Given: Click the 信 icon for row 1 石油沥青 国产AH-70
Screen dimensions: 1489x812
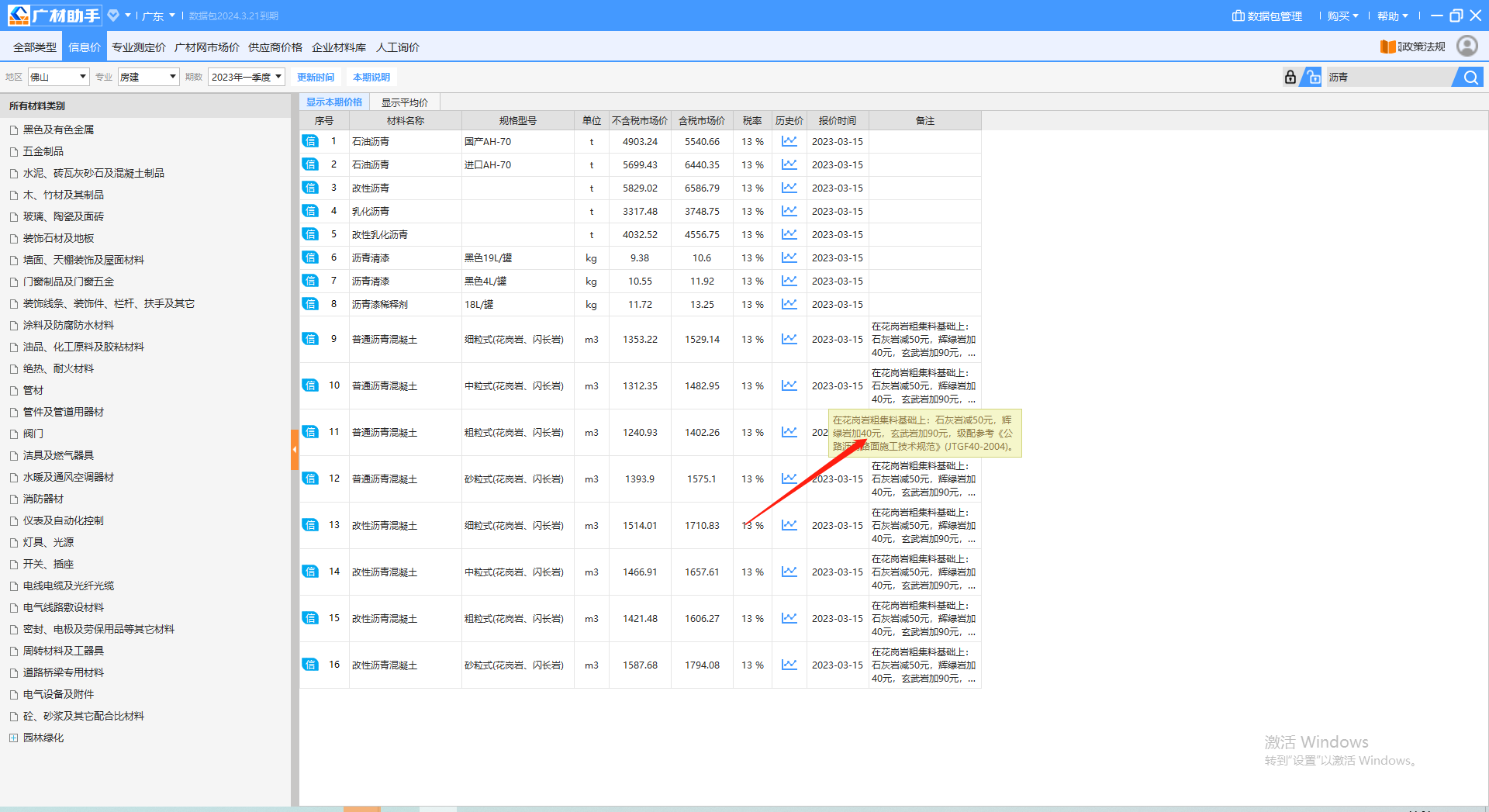Looking at the screenshot, I should tap(310, 141).
